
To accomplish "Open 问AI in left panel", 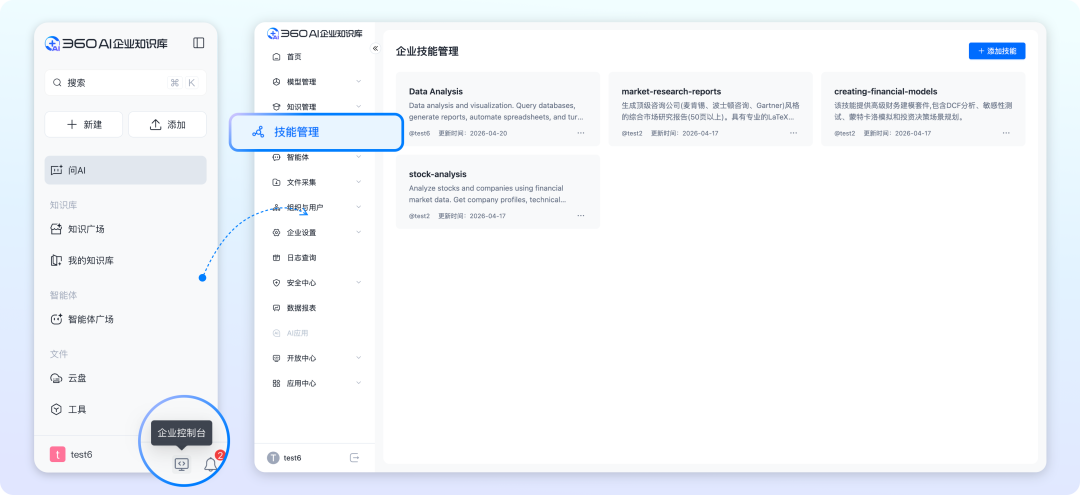I will click(x=125, y=170).
